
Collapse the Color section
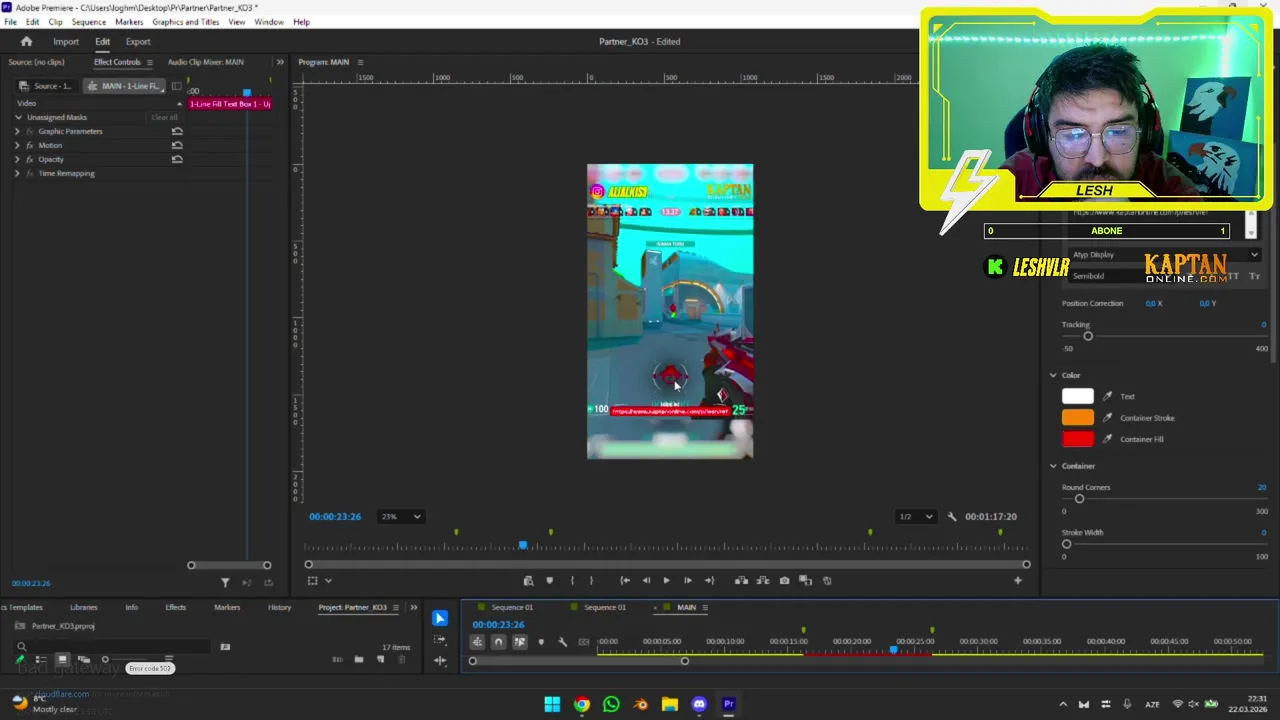[1053, 375]
